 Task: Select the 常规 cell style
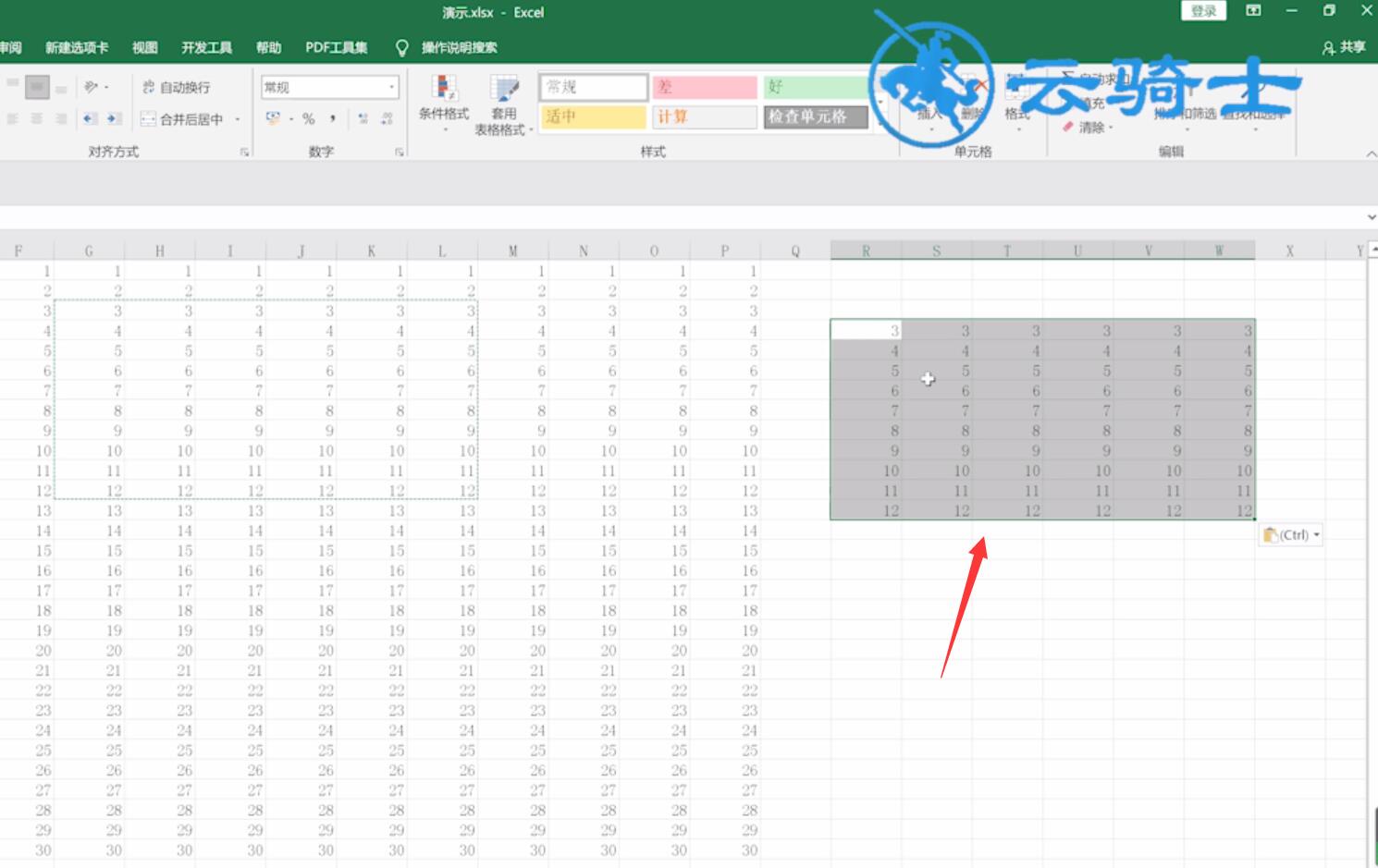(594, 87)
